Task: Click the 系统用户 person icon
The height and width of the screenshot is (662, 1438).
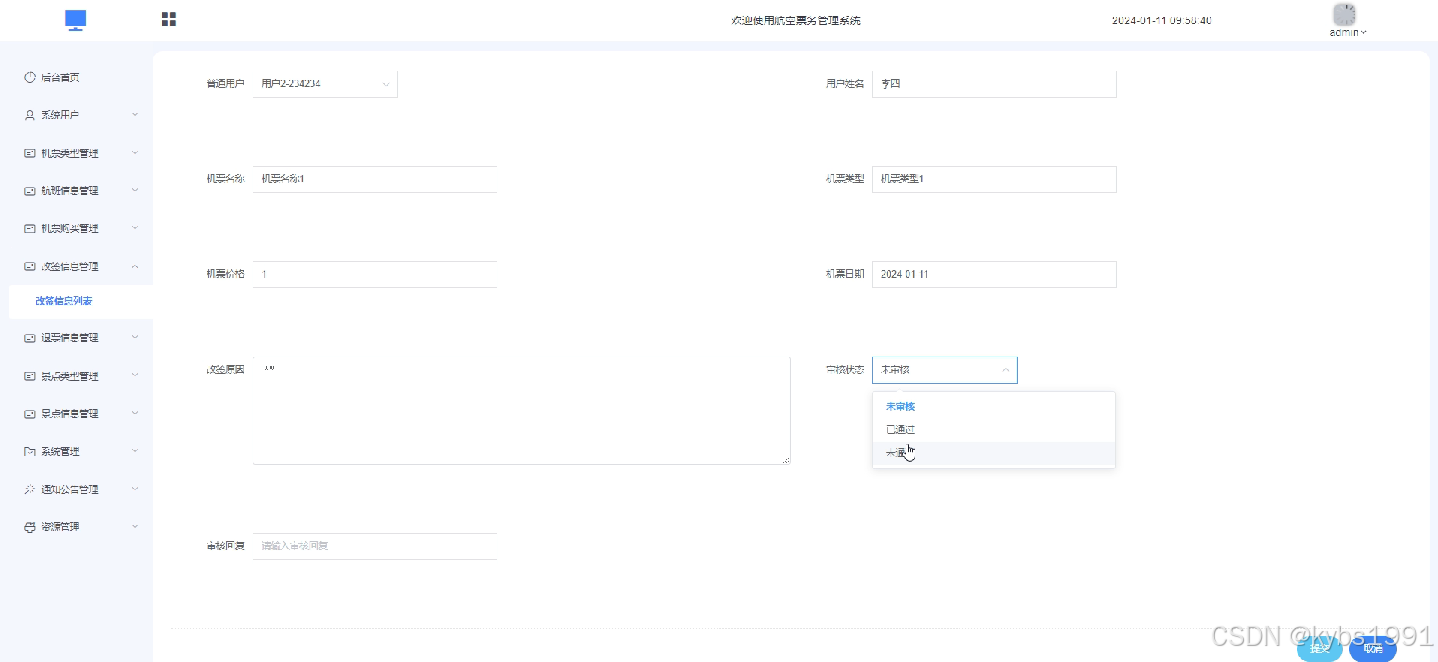Action: (30, 115)
